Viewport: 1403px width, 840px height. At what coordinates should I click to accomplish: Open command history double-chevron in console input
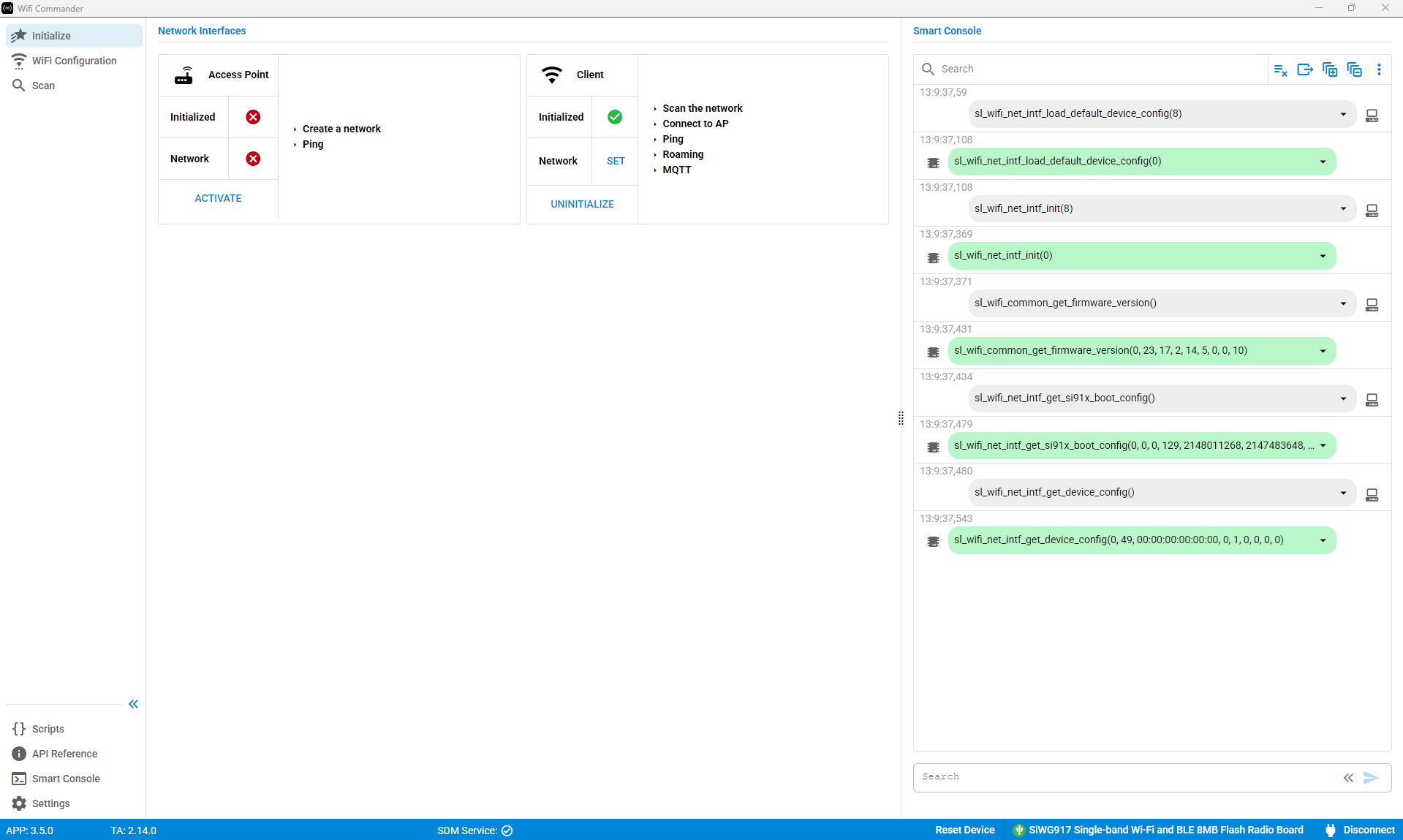coord(1348,778)
